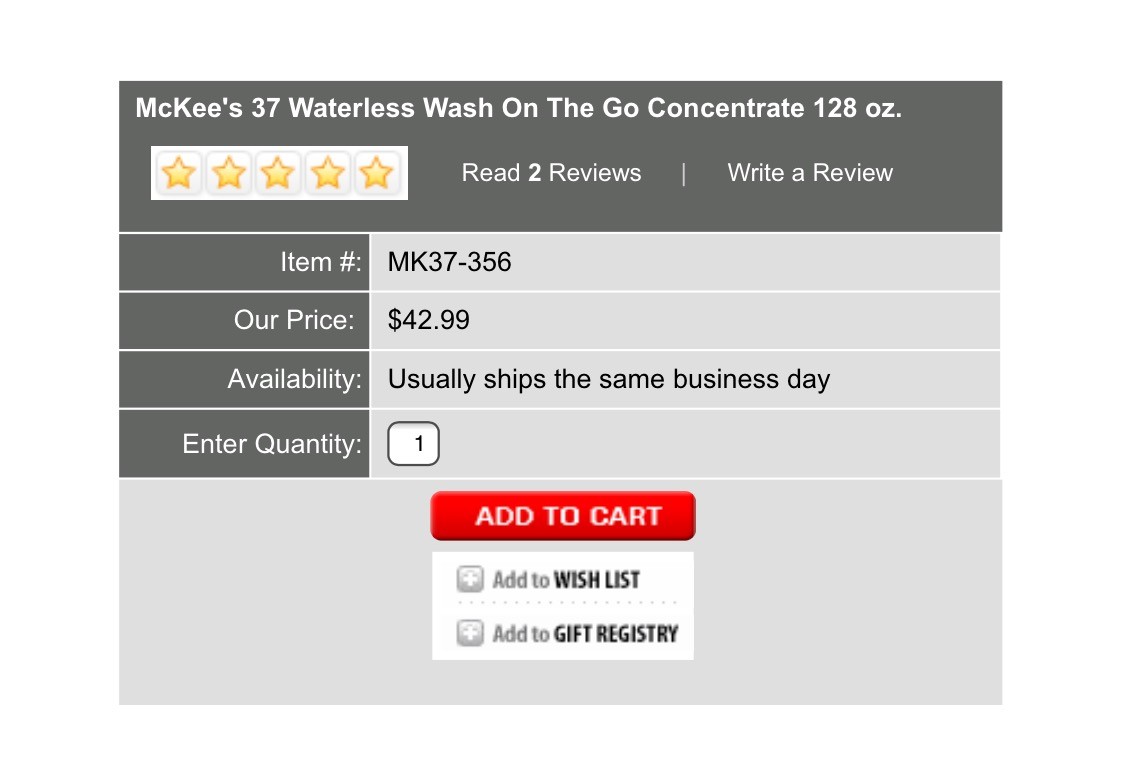Image resolution: width=1127 pixels, height=783 pixels.
Task: Click the second rating star
Action: click(229, 173)
